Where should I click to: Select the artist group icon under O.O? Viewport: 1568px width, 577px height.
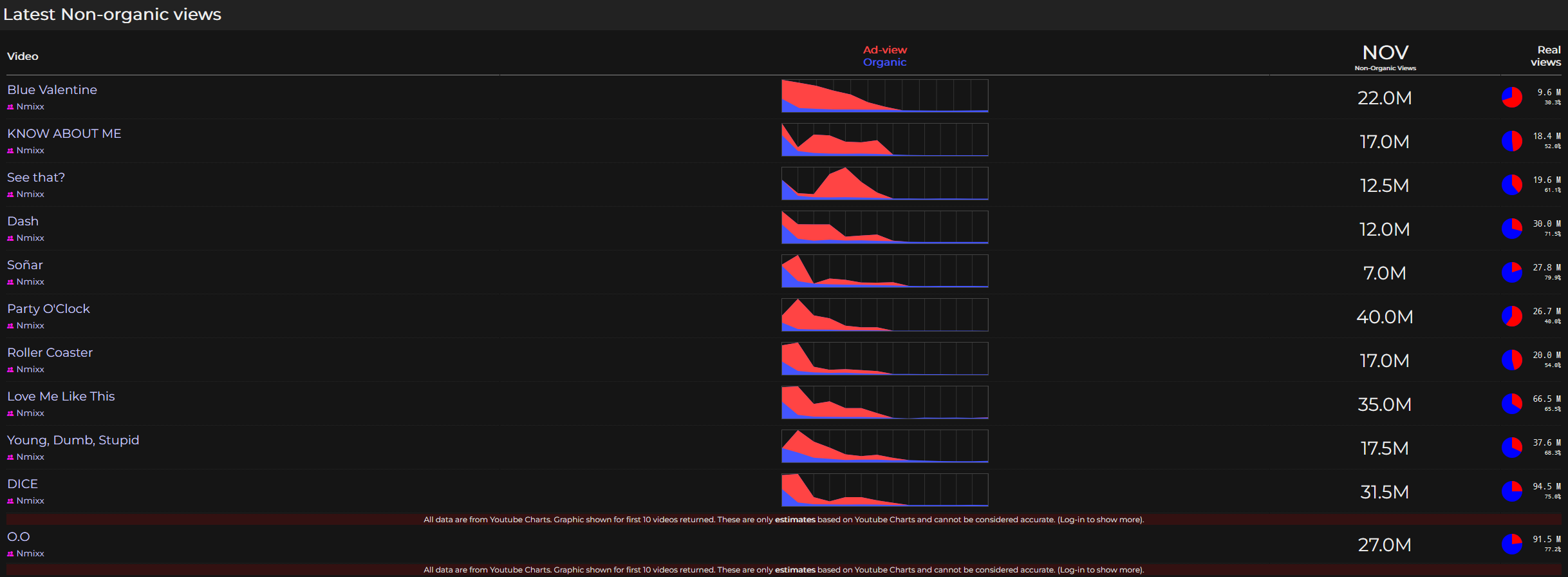pos(10,554)
